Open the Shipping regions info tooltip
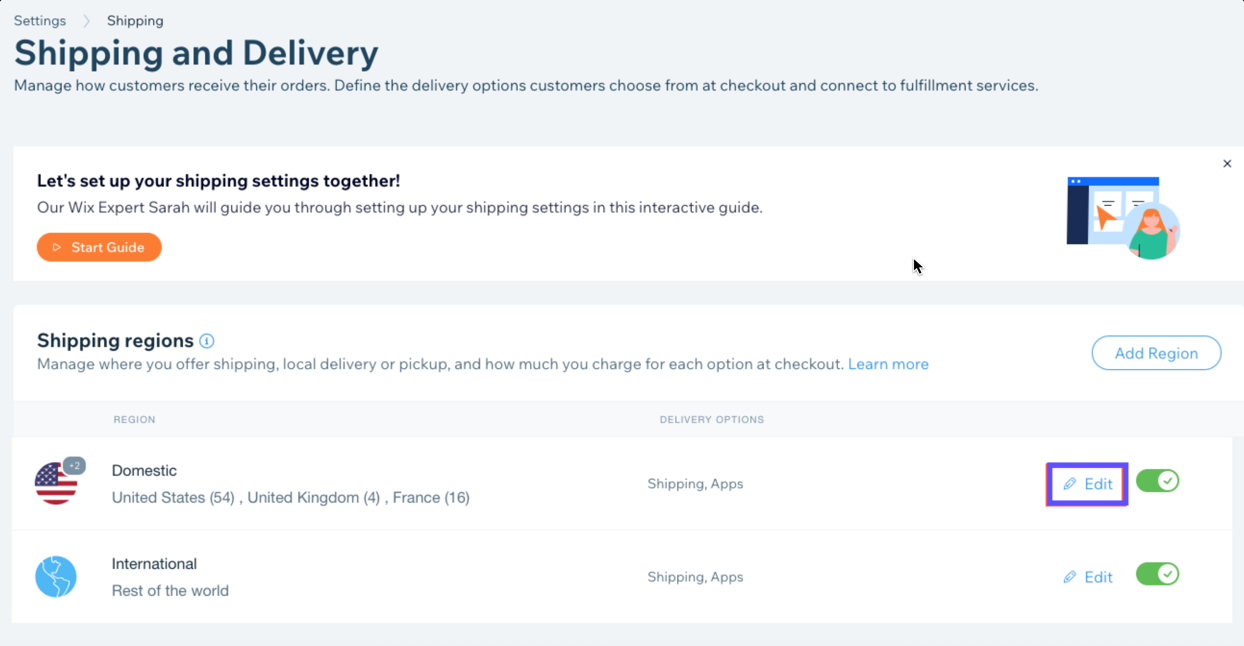Viewport: 1244px width, 646px height. point(206,340)
